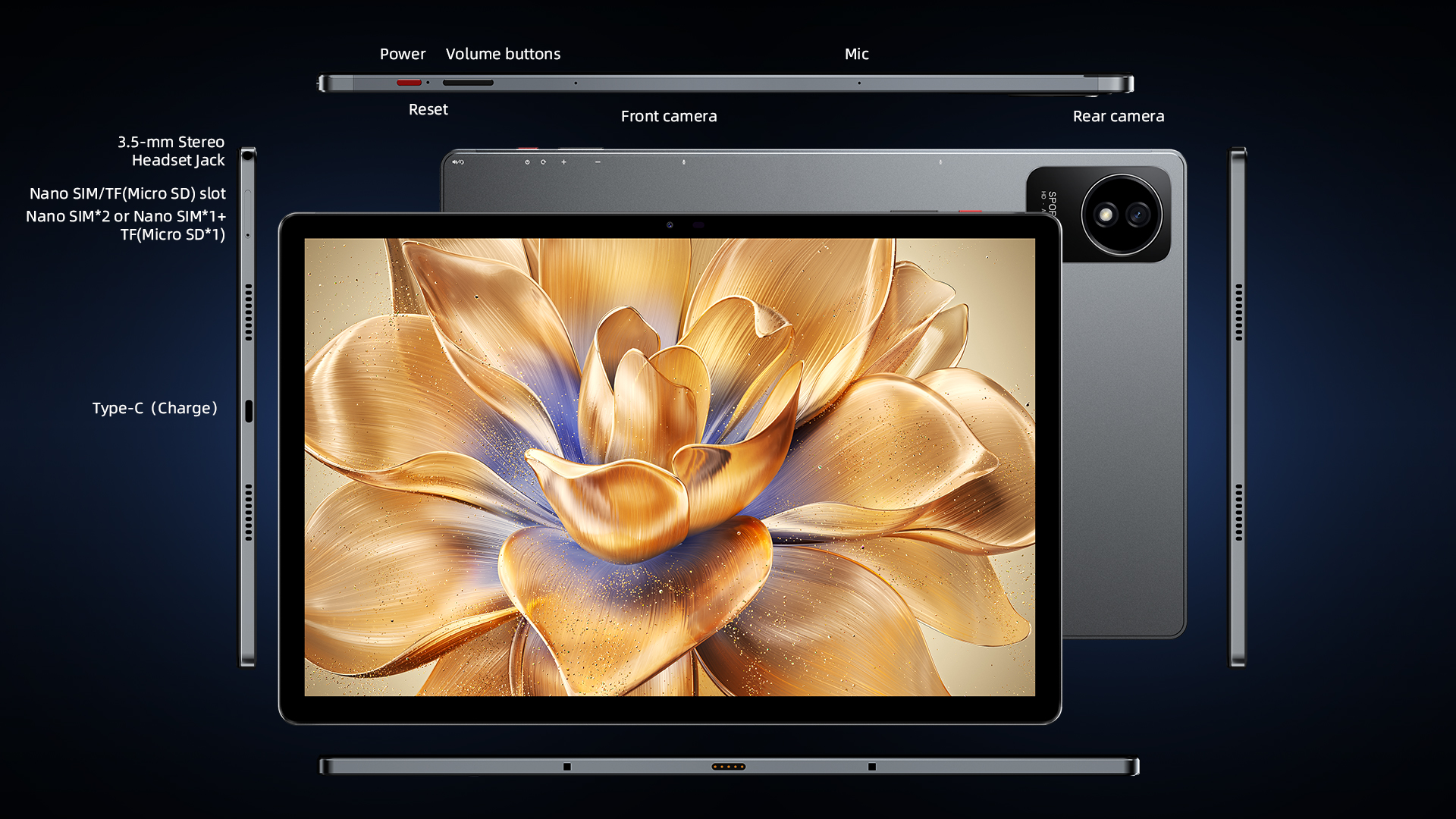Click the plus volume symbol on tablet back
This screenshot has width=1456, height=819.
[563, 162]
